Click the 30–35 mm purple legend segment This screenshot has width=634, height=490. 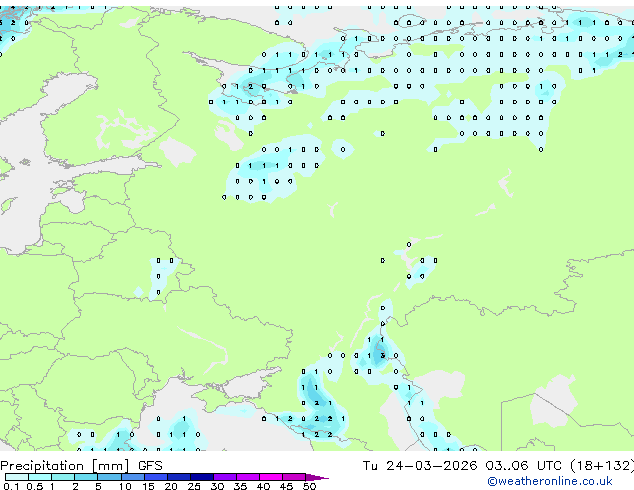pyautogui.click(x=224, y=477)
